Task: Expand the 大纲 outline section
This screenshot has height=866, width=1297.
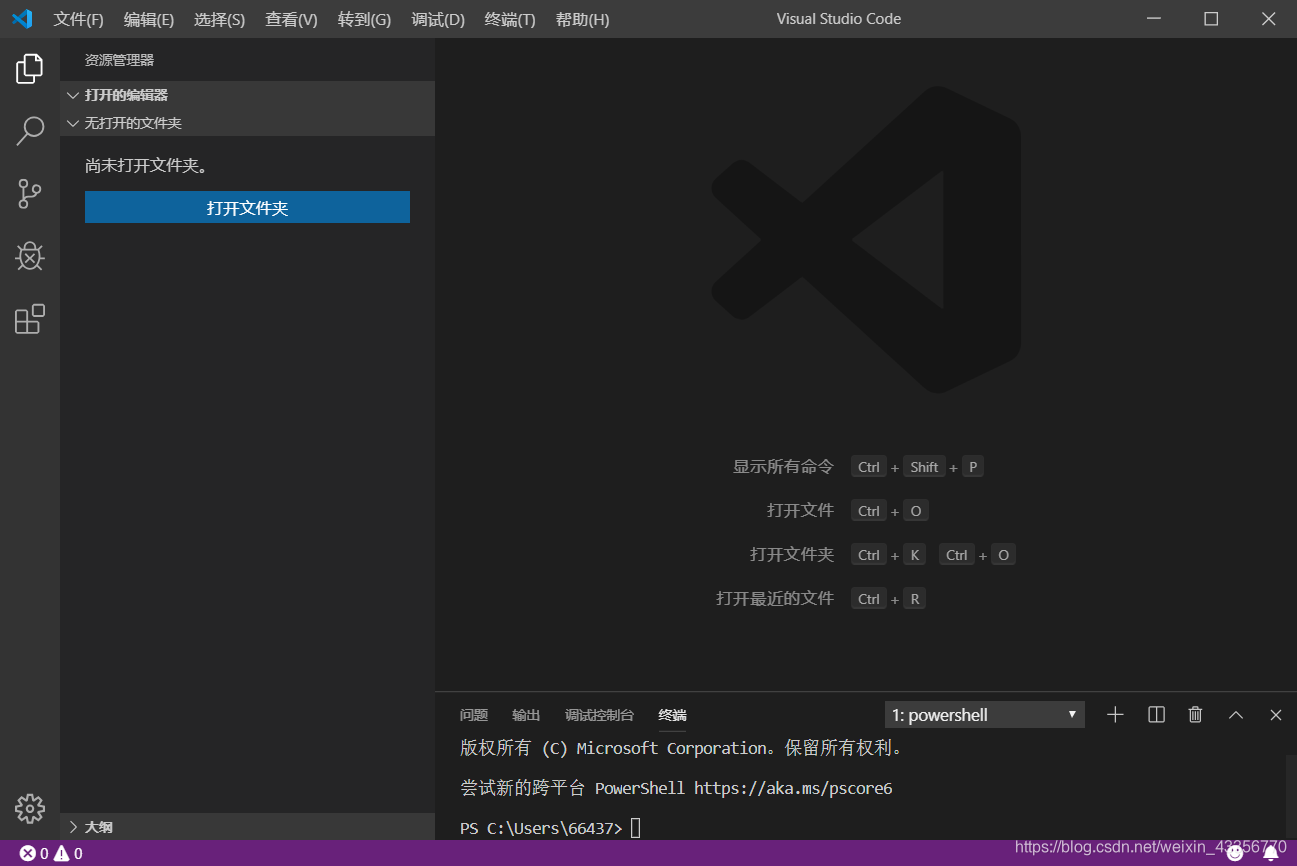Action: (247, 827)
